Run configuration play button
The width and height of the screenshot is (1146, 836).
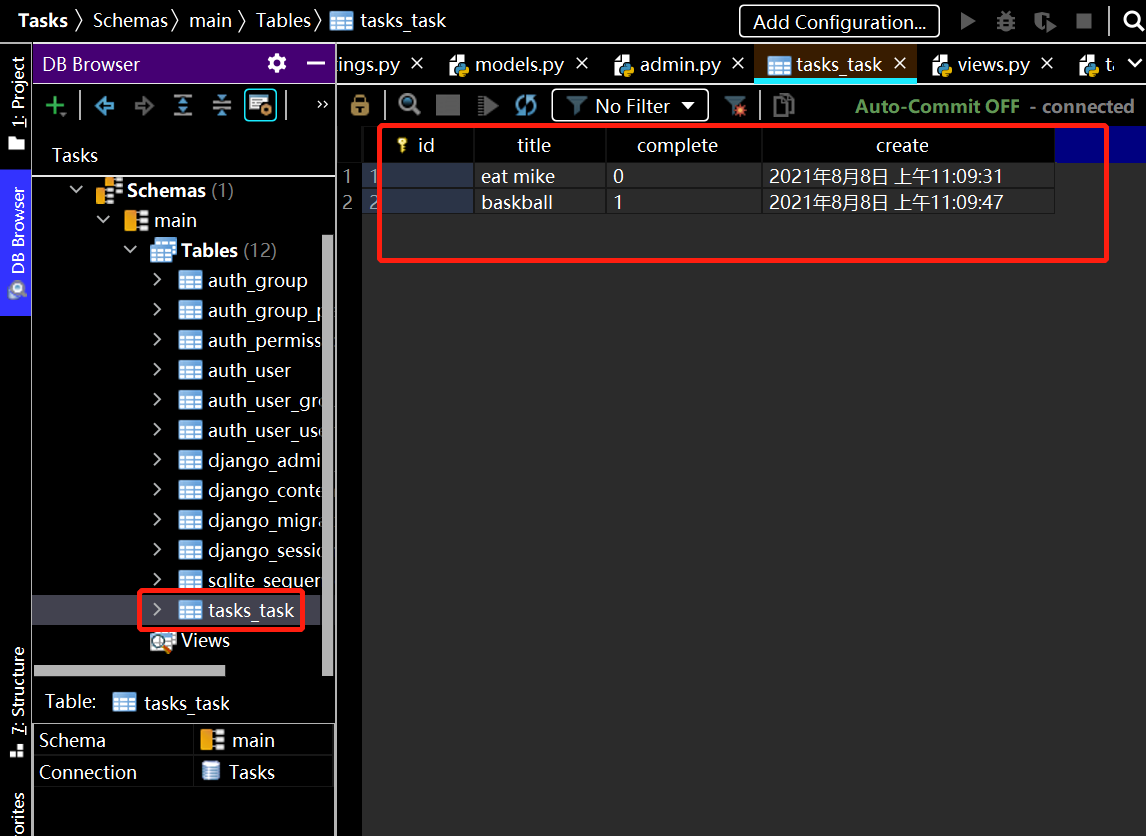coord(968,21)
